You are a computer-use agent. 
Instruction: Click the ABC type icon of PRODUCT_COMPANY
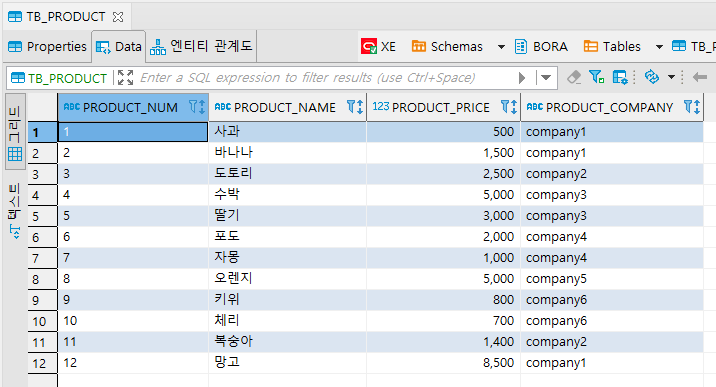535,107
